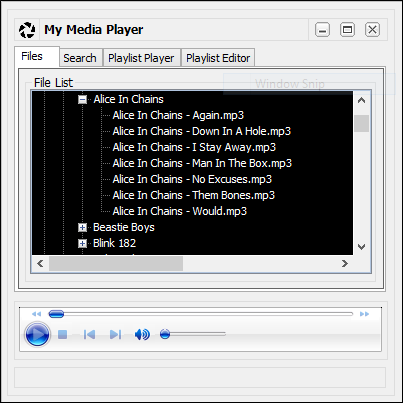Expand the Blink 182 folder
Screen dimensions: 403x403
[82, 243]
